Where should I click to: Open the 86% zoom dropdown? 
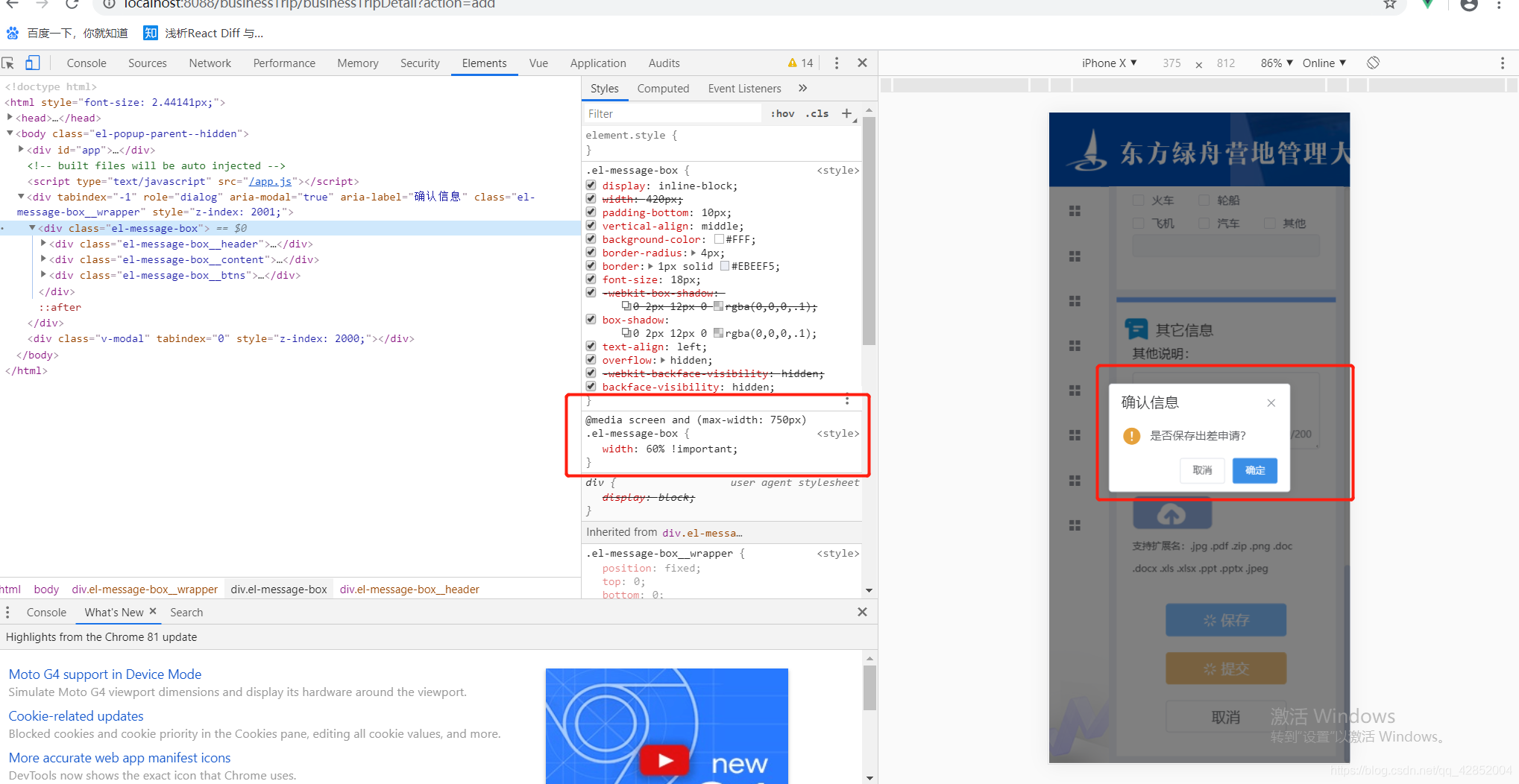[x=1277, y=63]
